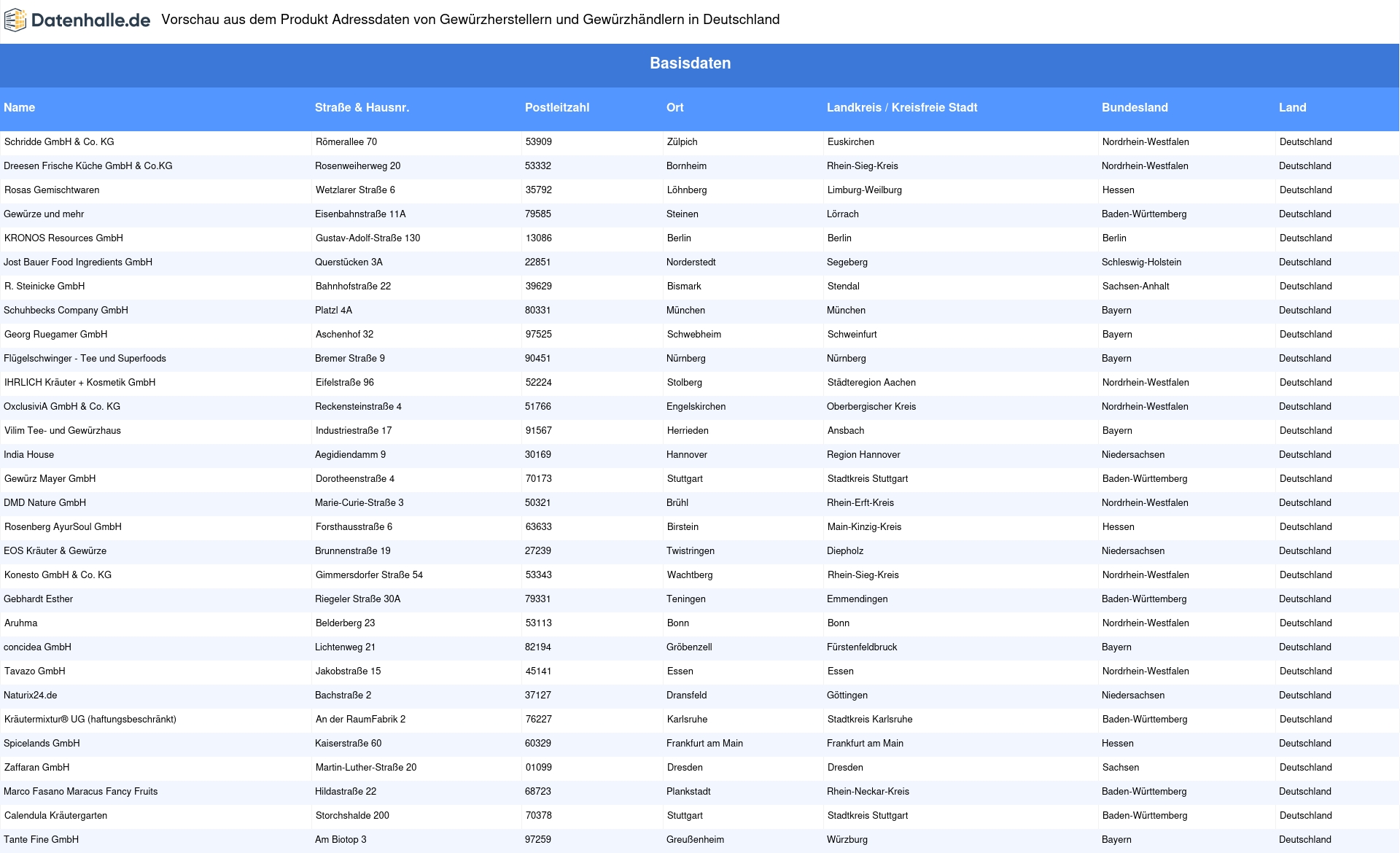This screenshot has height=853, width=1400.
Task: Select the Emmendingen district cell
Action: coord(857,599)
